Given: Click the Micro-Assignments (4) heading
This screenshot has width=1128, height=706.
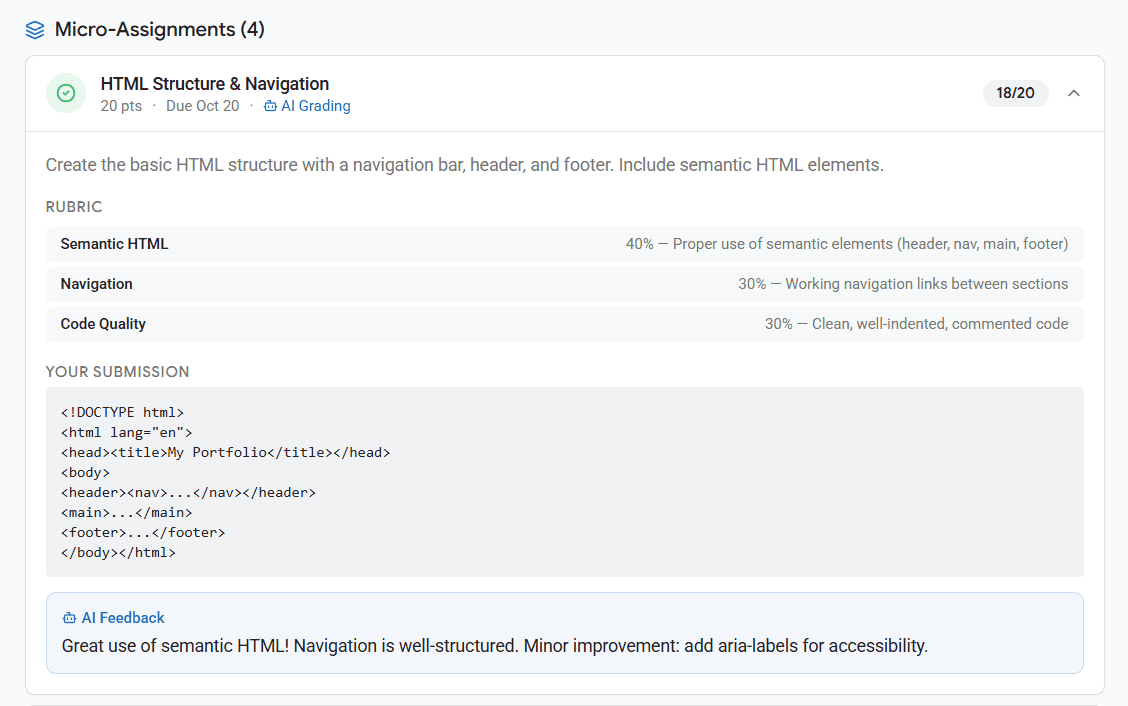Looking at the screenshot, I should 159,30.
